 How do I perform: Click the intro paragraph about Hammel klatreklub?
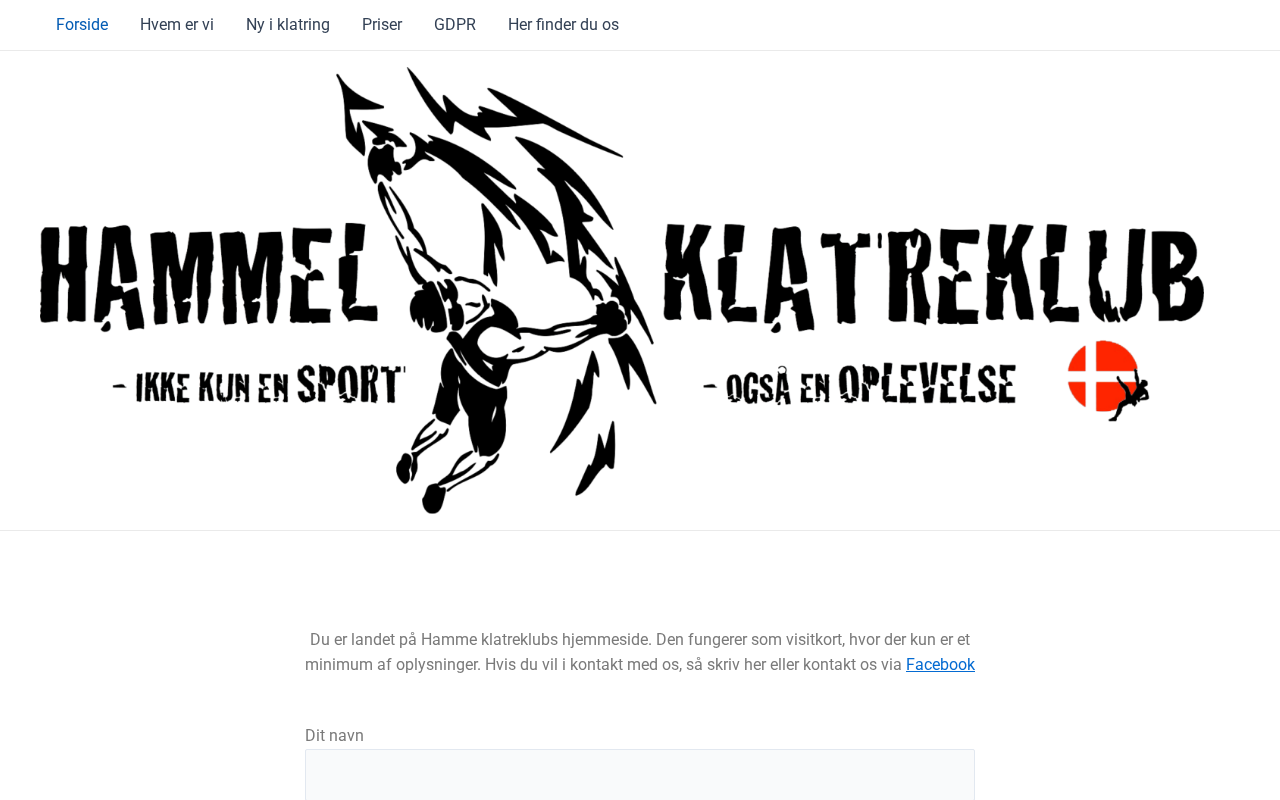640,652
